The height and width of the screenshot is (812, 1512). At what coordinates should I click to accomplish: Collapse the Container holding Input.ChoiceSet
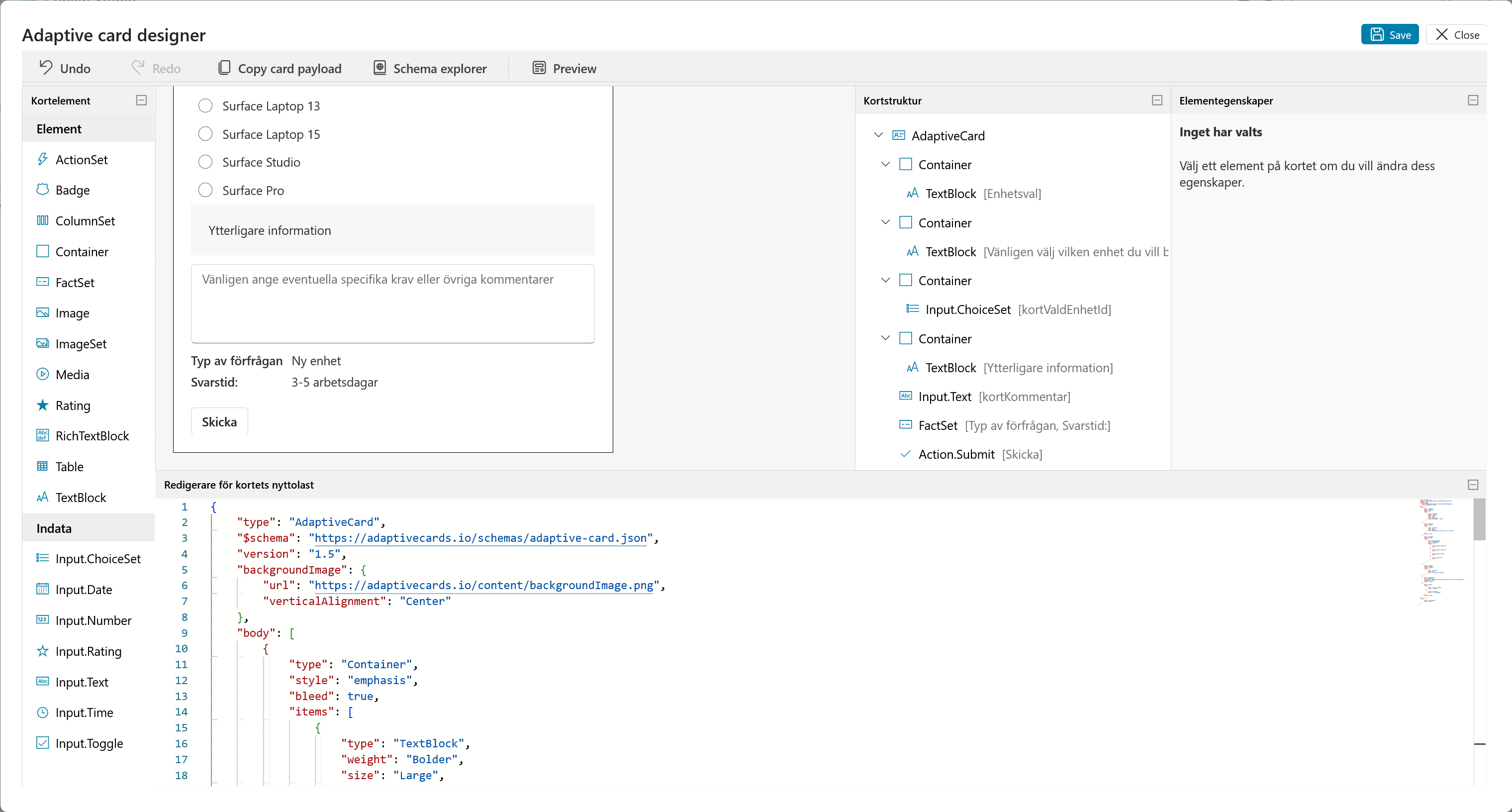(885, 280)
